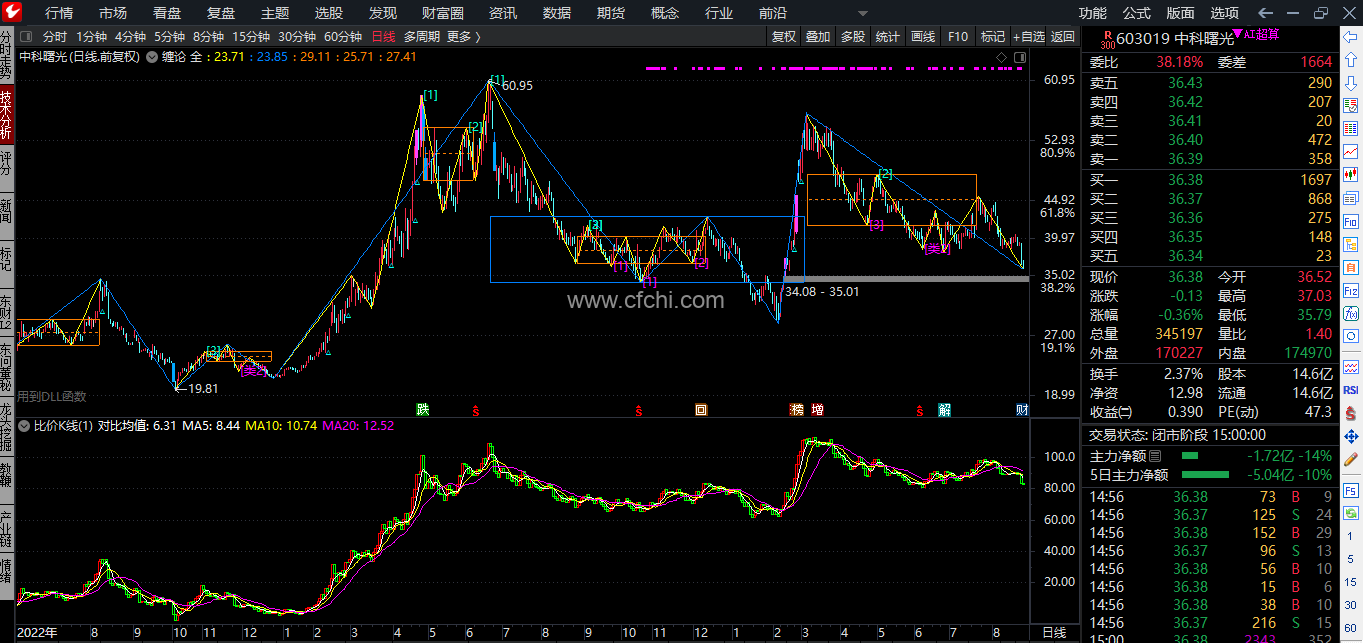This screenshot has height=643, width=1363.
Task: Expand the 更多 periods list
Action: pos(463,37)
